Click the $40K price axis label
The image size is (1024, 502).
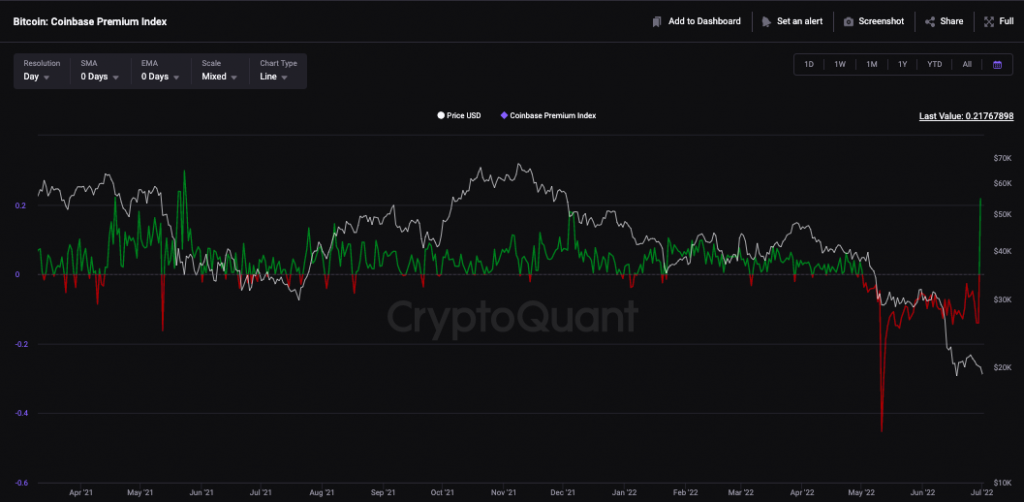click(1002, 251)
